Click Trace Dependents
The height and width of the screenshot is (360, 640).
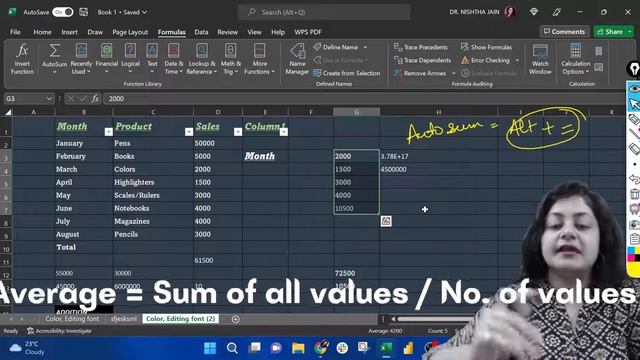422,60
